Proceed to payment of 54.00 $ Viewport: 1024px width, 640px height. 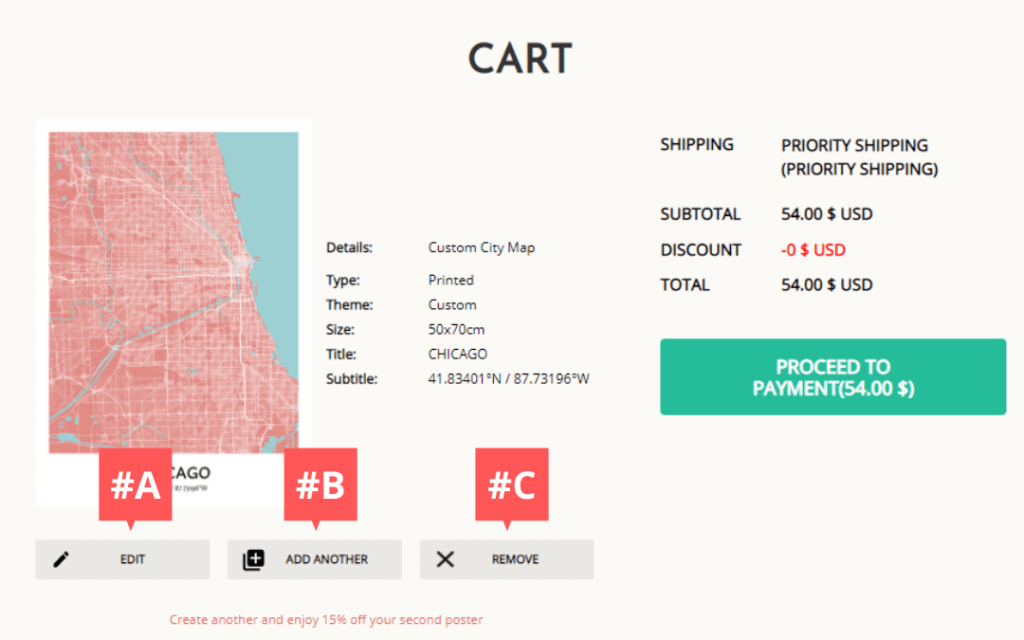(832, 377)
